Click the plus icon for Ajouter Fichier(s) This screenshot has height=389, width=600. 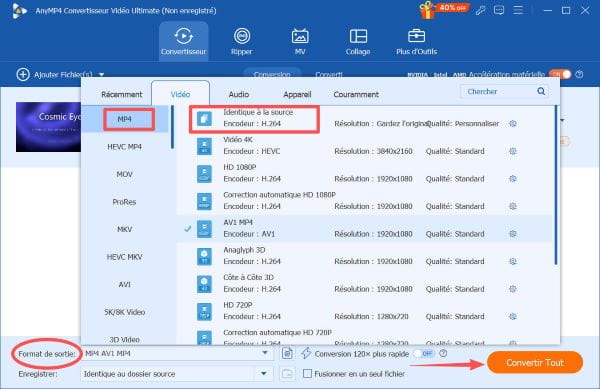(23, 74)
